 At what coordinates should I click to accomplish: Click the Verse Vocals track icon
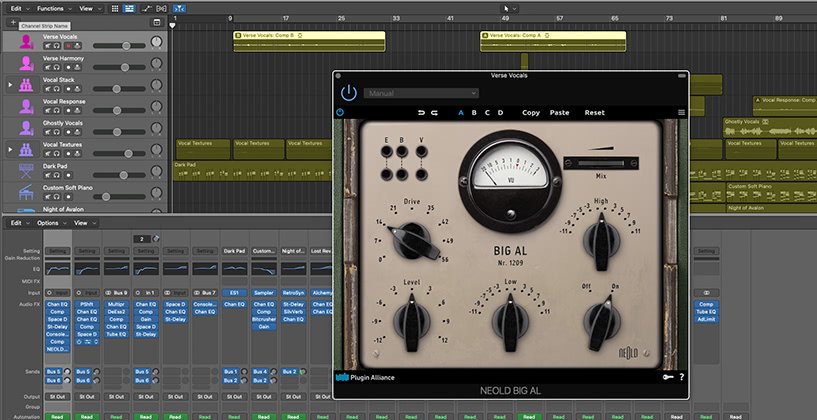(25, 42)
